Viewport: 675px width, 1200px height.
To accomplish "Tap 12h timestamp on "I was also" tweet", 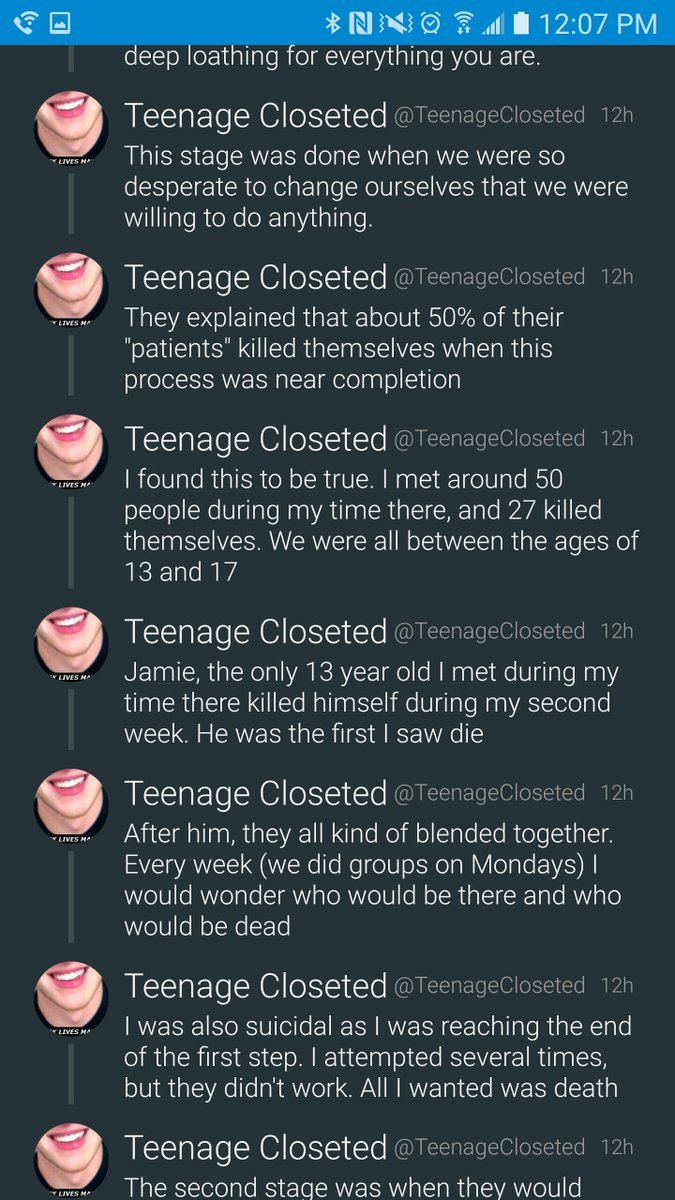I will pyautogui.click(x=617, y=985).
